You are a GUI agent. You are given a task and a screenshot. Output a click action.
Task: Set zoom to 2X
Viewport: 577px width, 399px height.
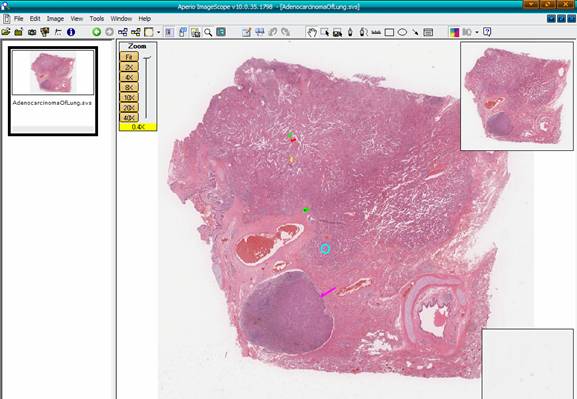click(129, 67)
